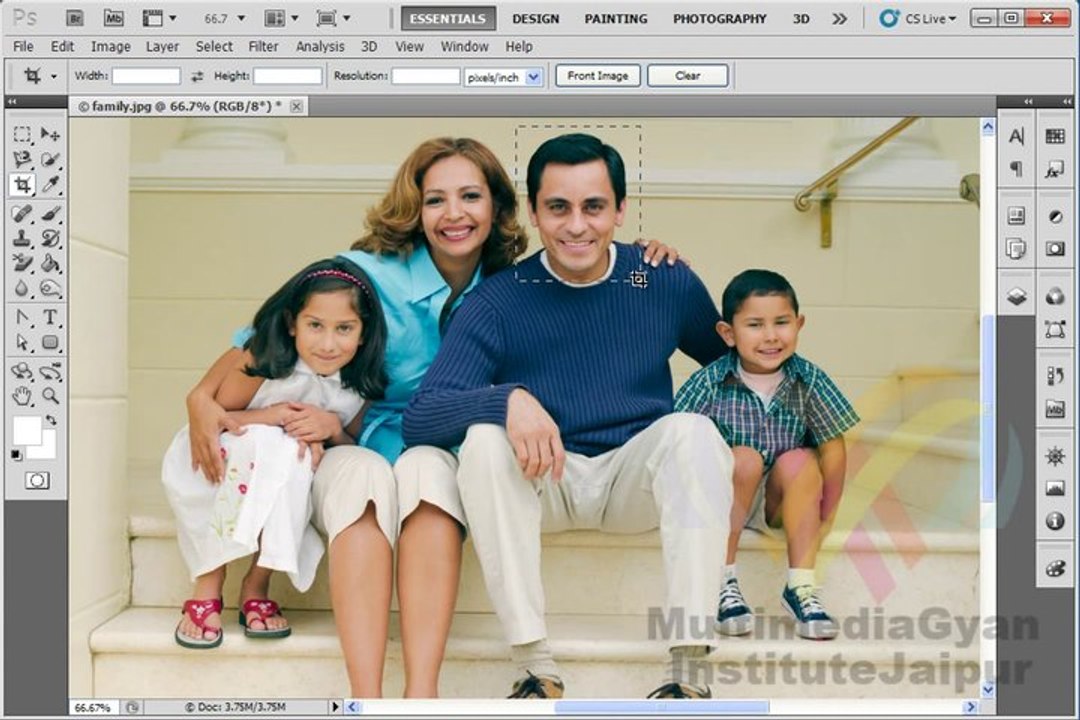Viewport: 1080px width, 720px height.
Task: Select the Eyedropper tool
Action: point(50,185)
